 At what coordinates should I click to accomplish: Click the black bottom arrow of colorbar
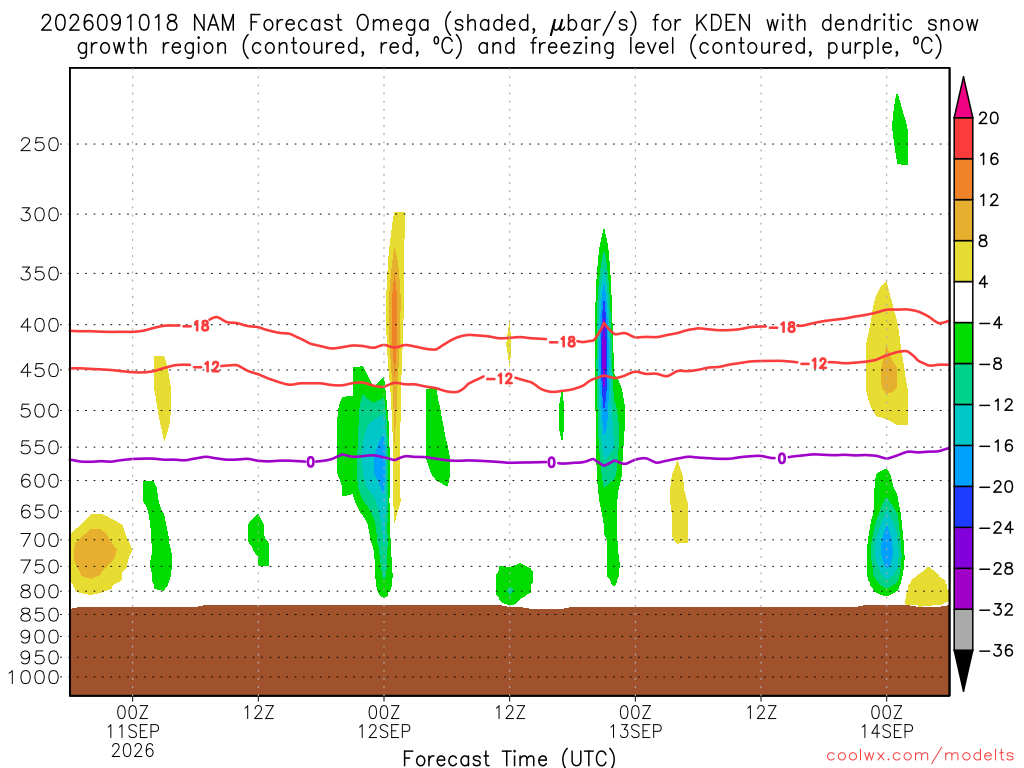(x=963, y=671)
